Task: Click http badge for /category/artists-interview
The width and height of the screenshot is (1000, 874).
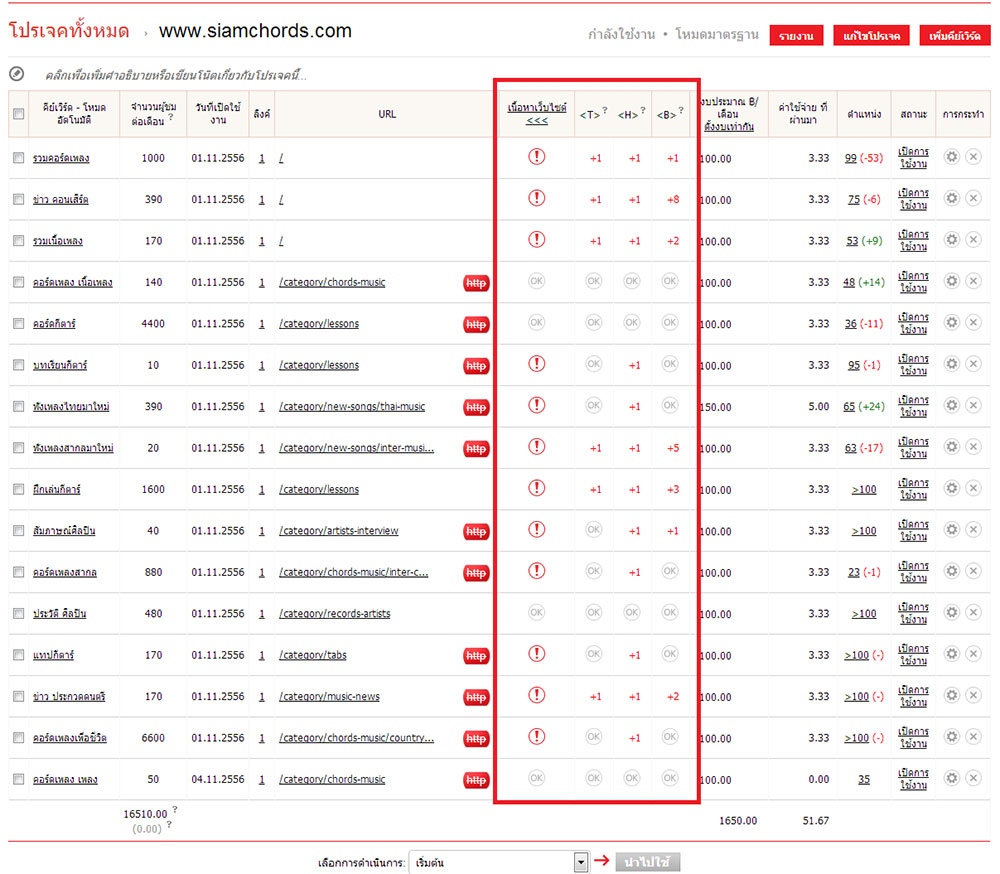Action: tap(476, 531)
